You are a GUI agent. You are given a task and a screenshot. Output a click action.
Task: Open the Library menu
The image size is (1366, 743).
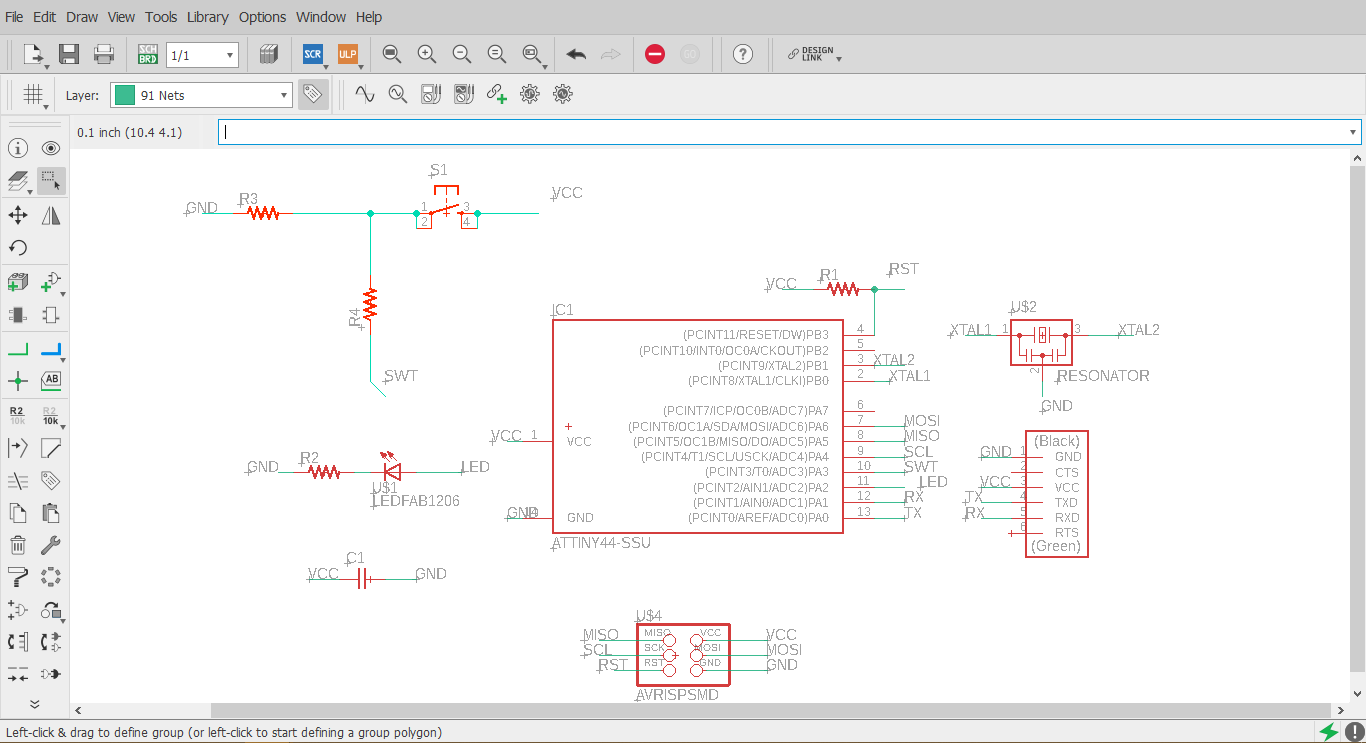[x=207, y=17]
